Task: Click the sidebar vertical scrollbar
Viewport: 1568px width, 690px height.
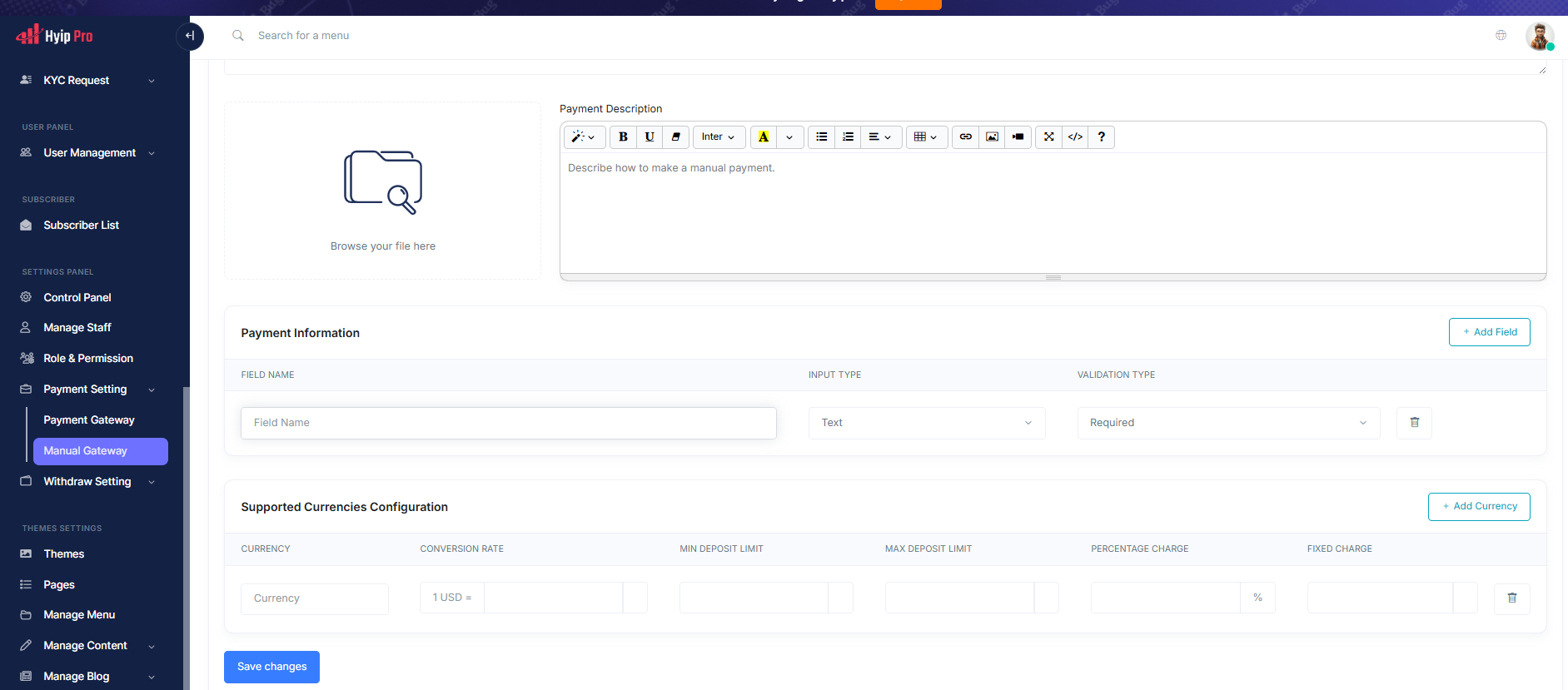Action: (x=187, y=538)
